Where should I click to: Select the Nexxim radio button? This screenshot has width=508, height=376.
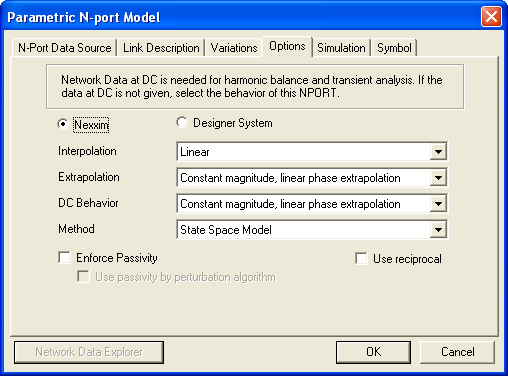click(62, 124)
